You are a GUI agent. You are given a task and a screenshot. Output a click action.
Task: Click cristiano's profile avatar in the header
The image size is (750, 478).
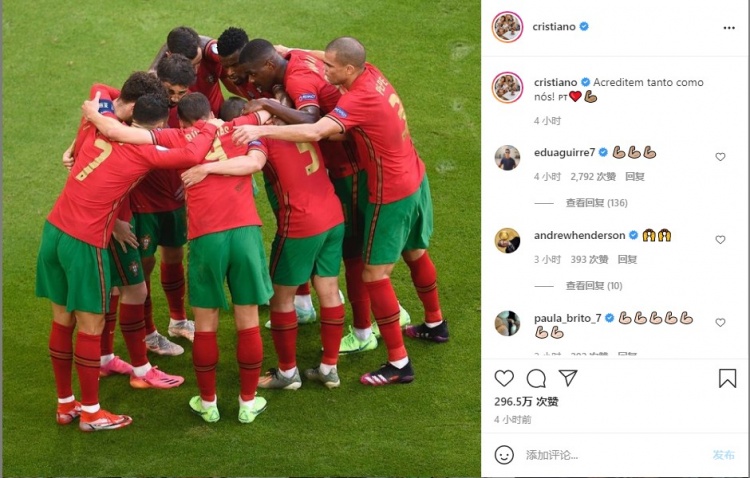(x=507, y=27)
